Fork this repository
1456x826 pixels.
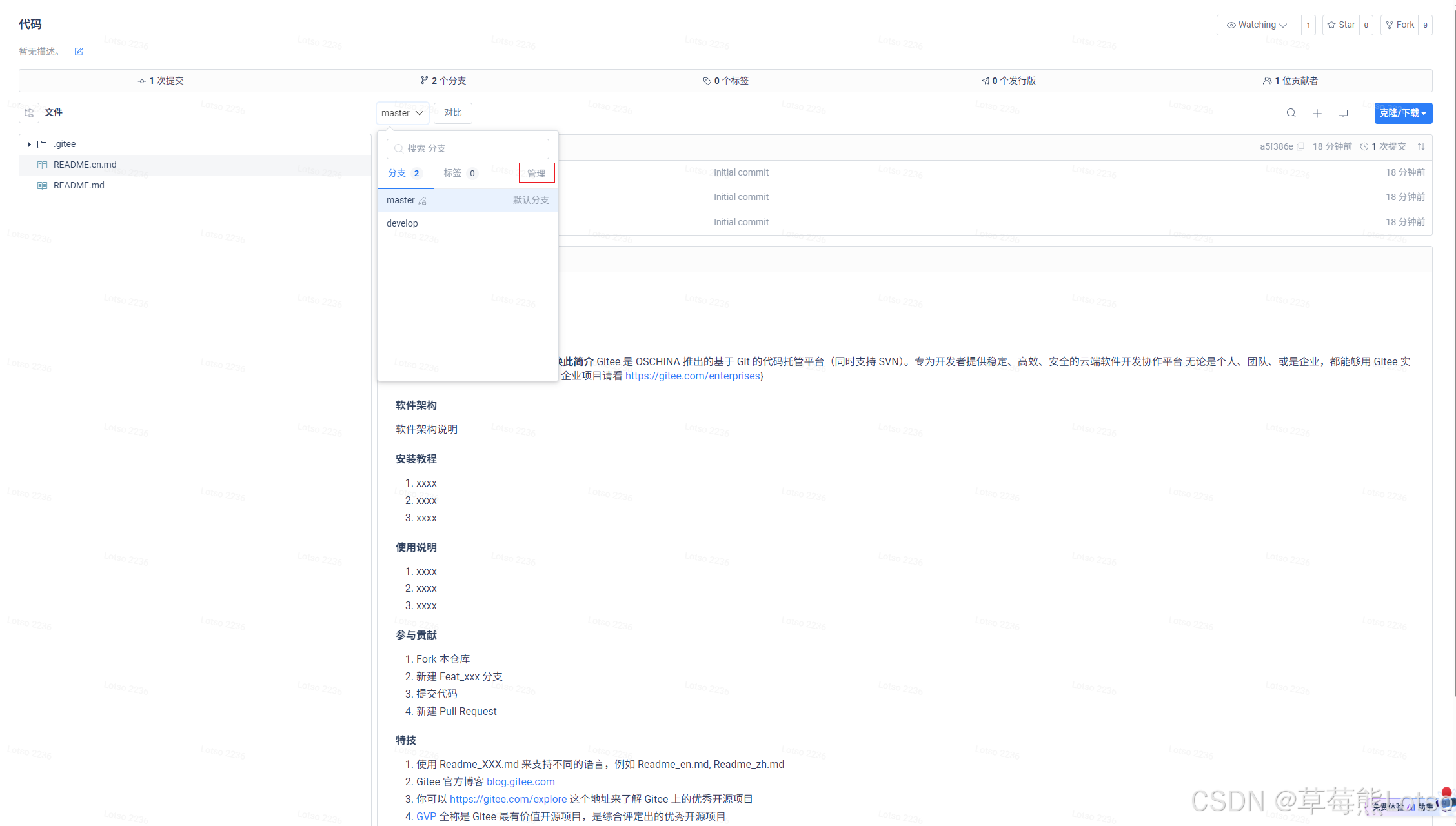1400,25
